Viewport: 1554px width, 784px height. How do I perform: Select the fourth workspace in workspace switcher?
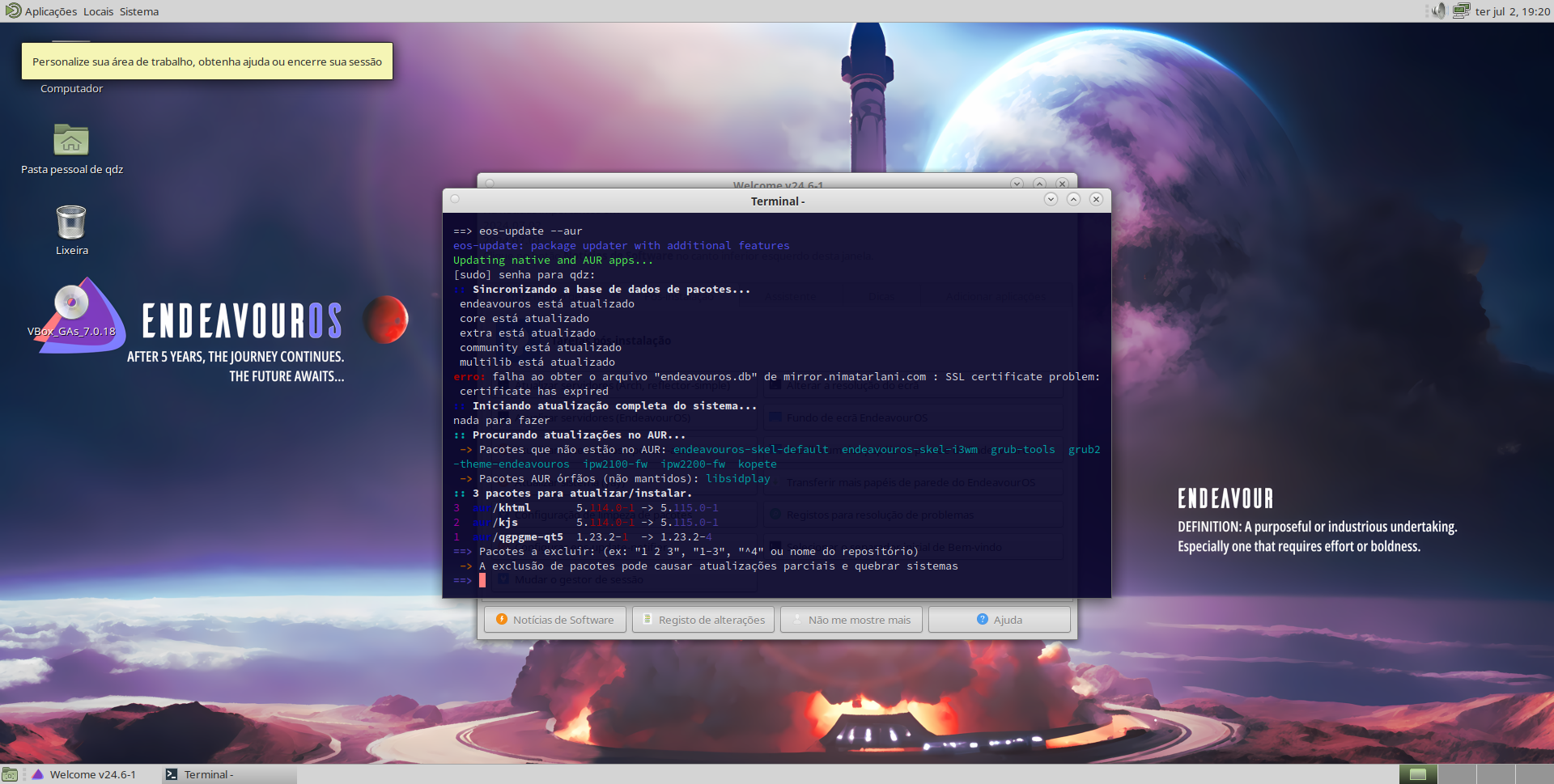(1535, 774)
